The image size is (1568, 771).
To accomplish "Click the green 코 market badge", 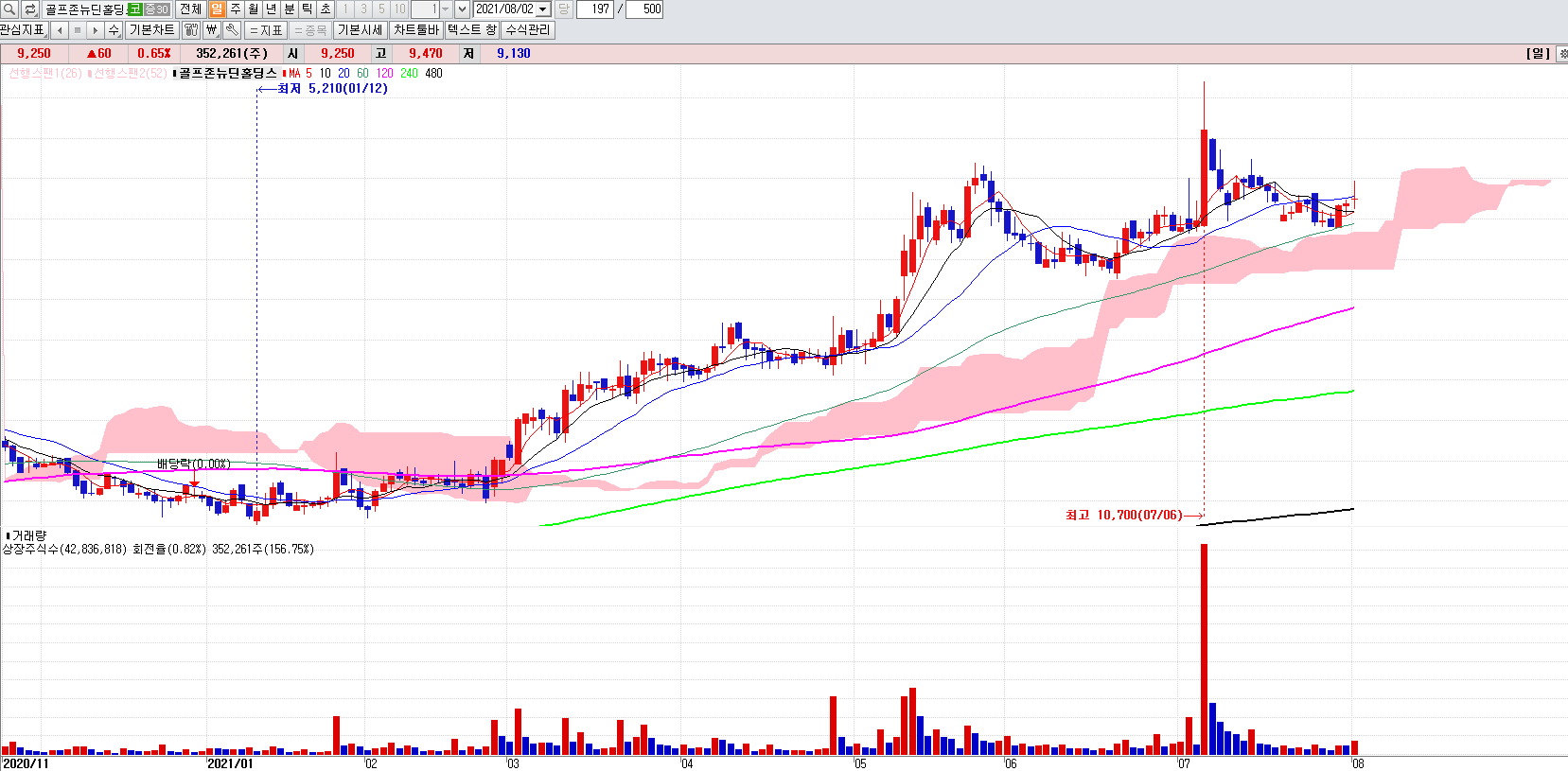I will [134, 9].
